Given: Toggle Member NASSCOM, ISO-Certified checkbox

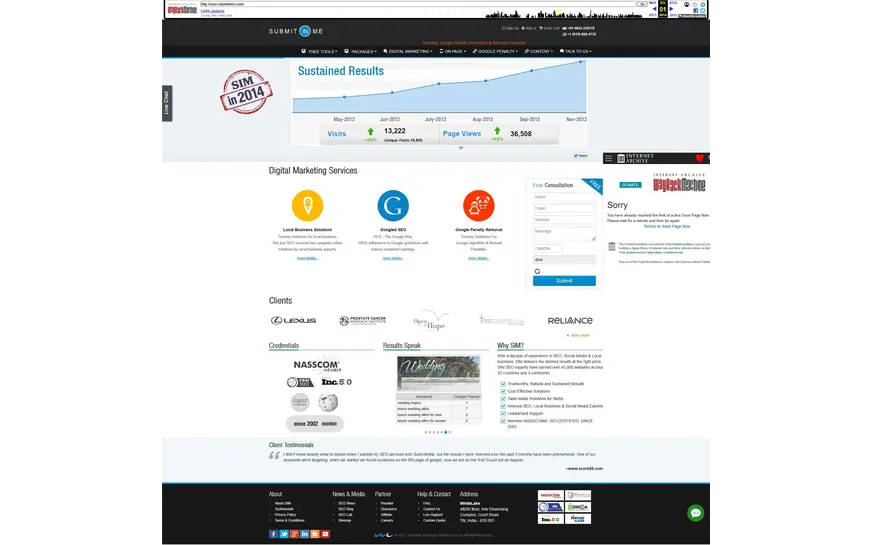Looking at the screenshot, I should [x=503, y=421].
